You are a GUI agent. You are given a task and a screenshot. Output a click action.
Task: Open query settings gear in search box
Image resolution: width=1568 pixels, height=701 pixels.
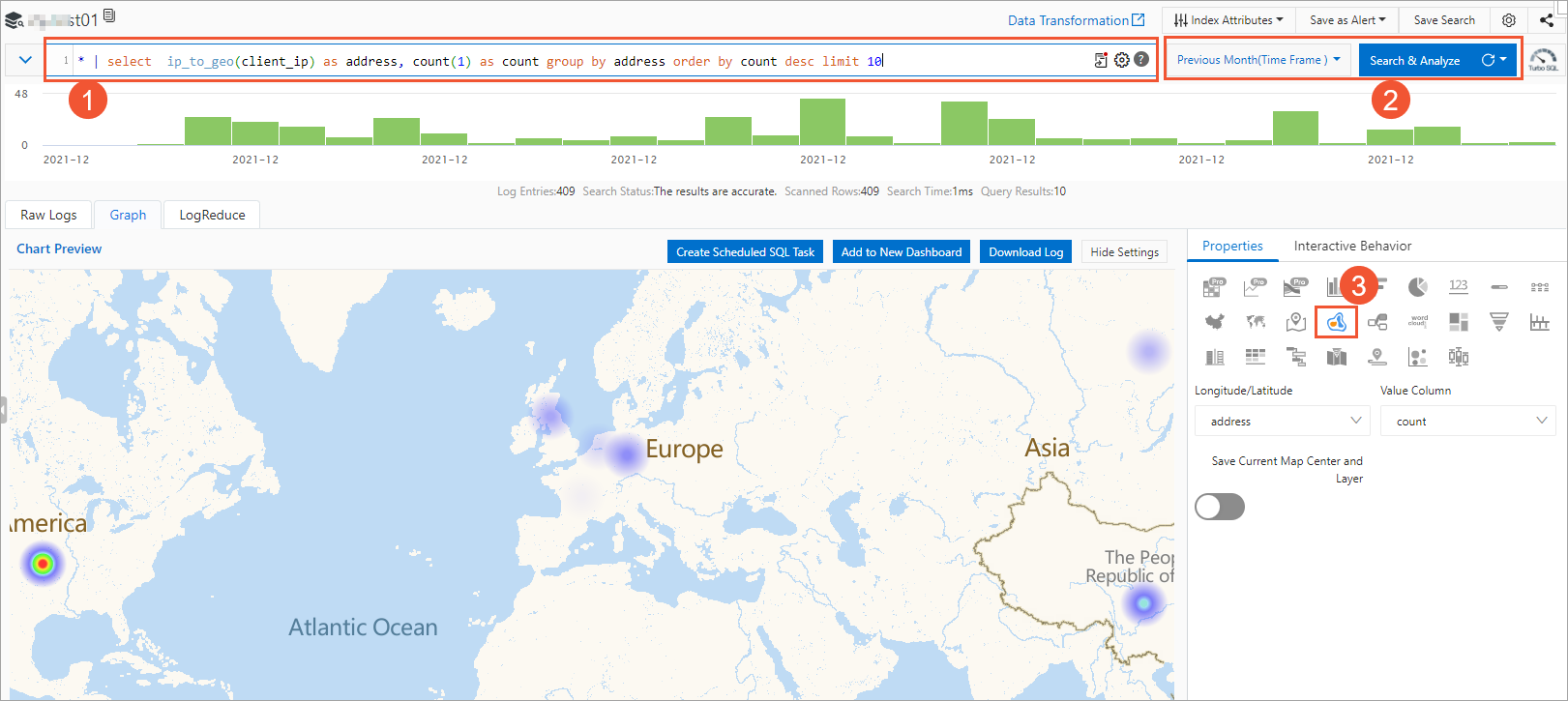[1122, 60]
